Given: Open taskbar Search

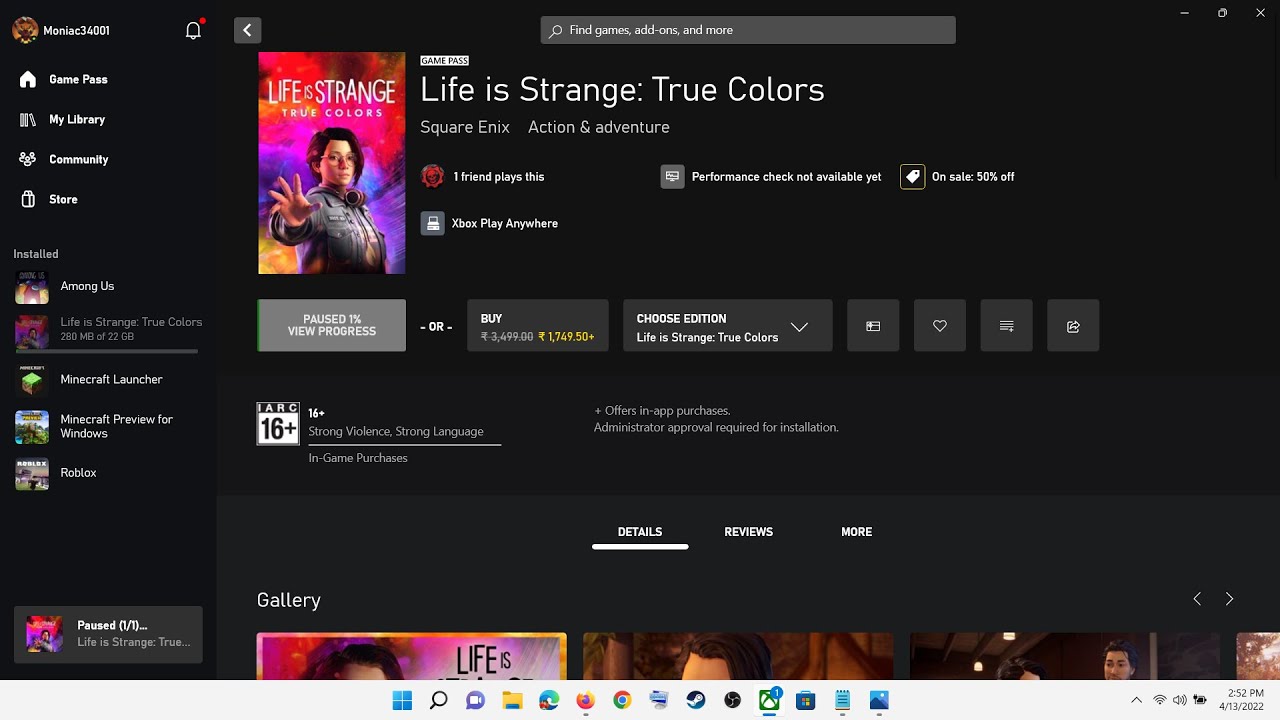Looking at the screenshot, I should [x=439, y=700].
